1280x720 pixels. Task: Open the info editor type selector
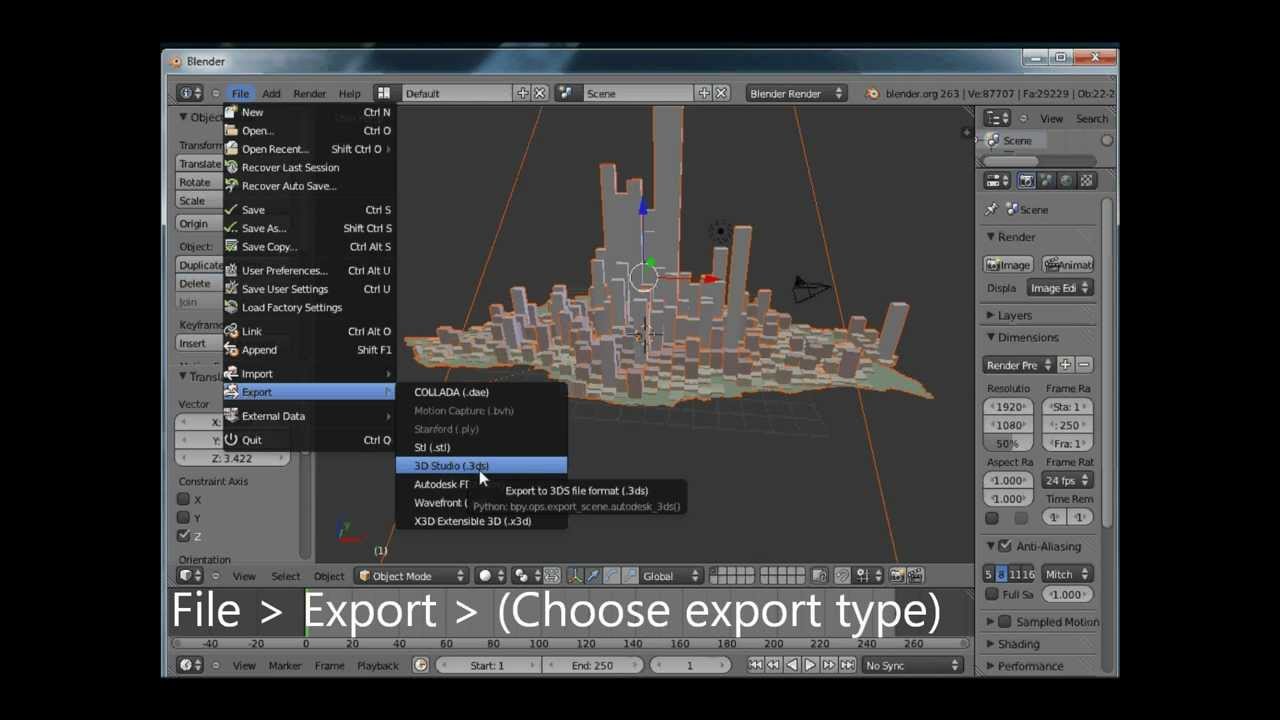click(x=189, y=93)
